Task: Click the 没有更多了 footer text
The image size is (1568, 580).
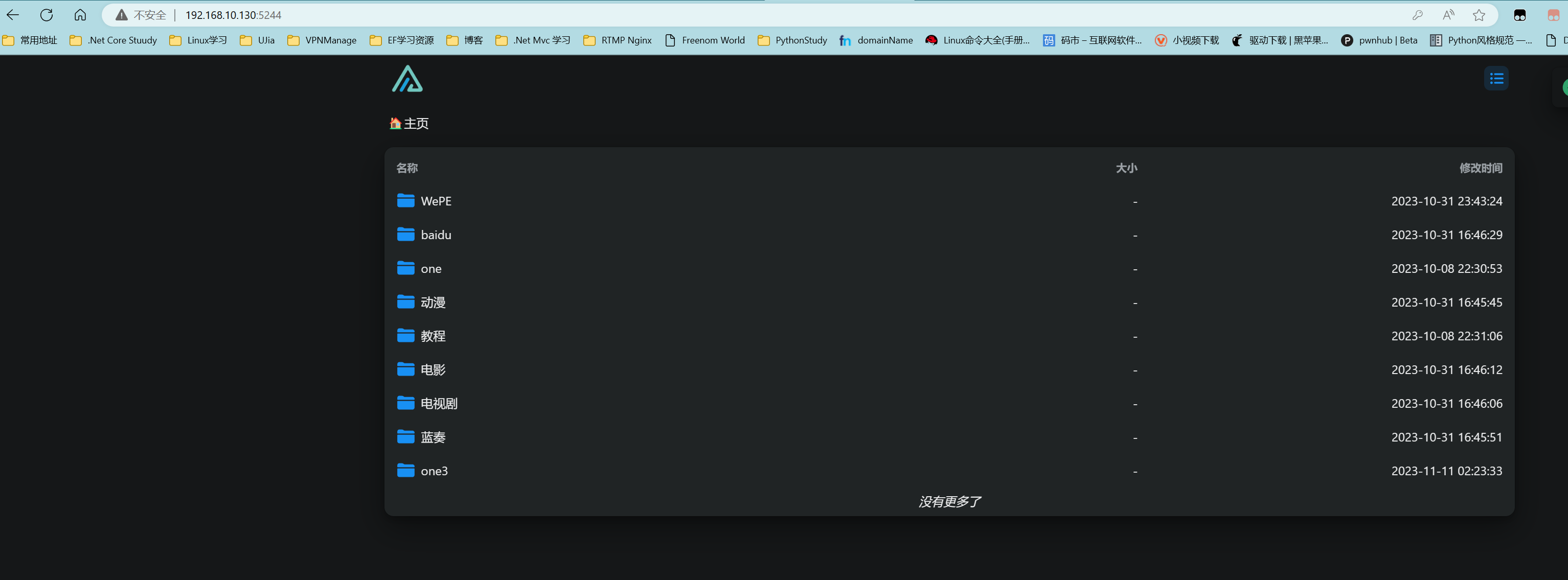Action: (949, 502)
